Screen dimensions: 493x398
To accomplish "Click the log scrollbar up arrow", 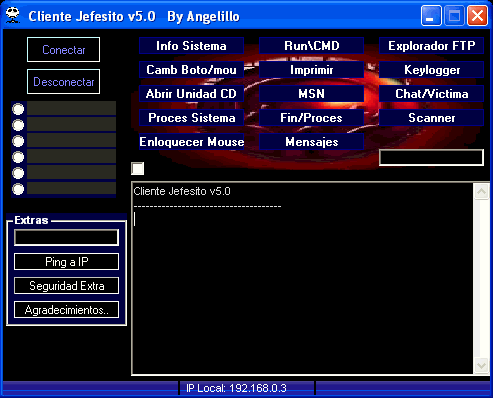I will click(481, 191).
